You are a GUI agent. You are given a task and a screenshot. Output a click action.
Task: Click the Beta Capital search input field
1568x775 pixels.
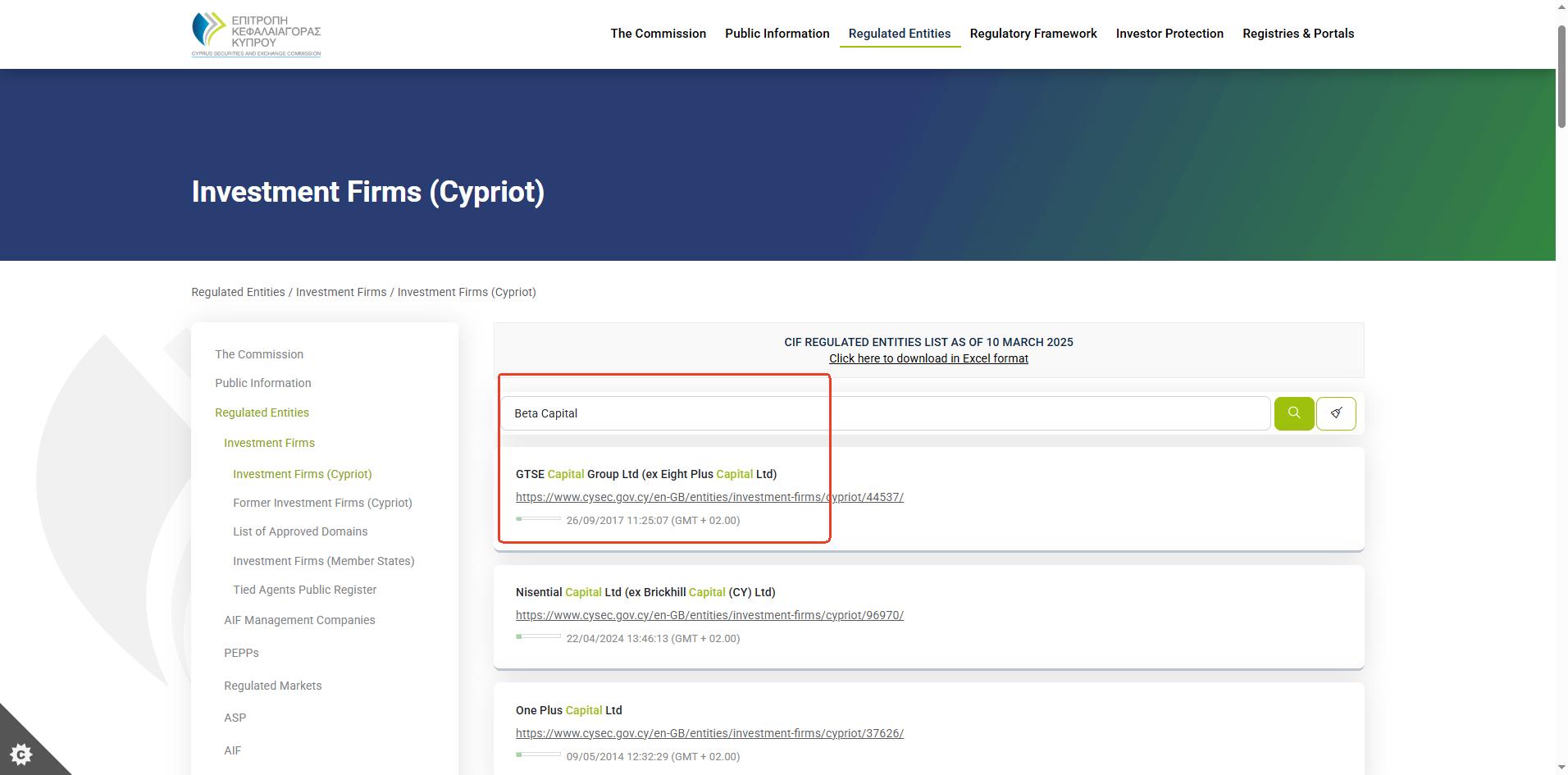[884, 413]
